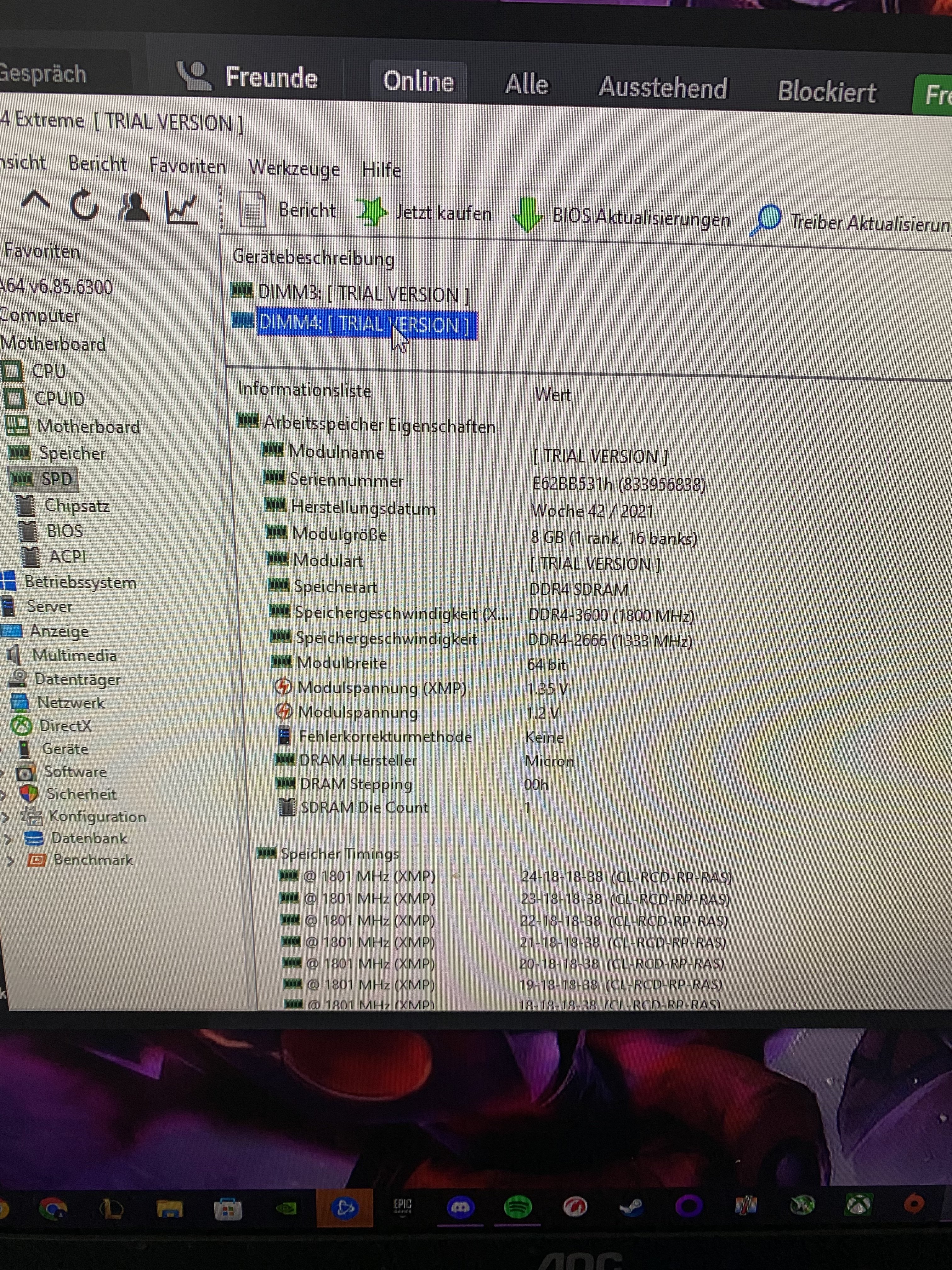This screenshot has height=1270, width=952.
Task: Select DIMM3 in device list
Action: (363, 294)
